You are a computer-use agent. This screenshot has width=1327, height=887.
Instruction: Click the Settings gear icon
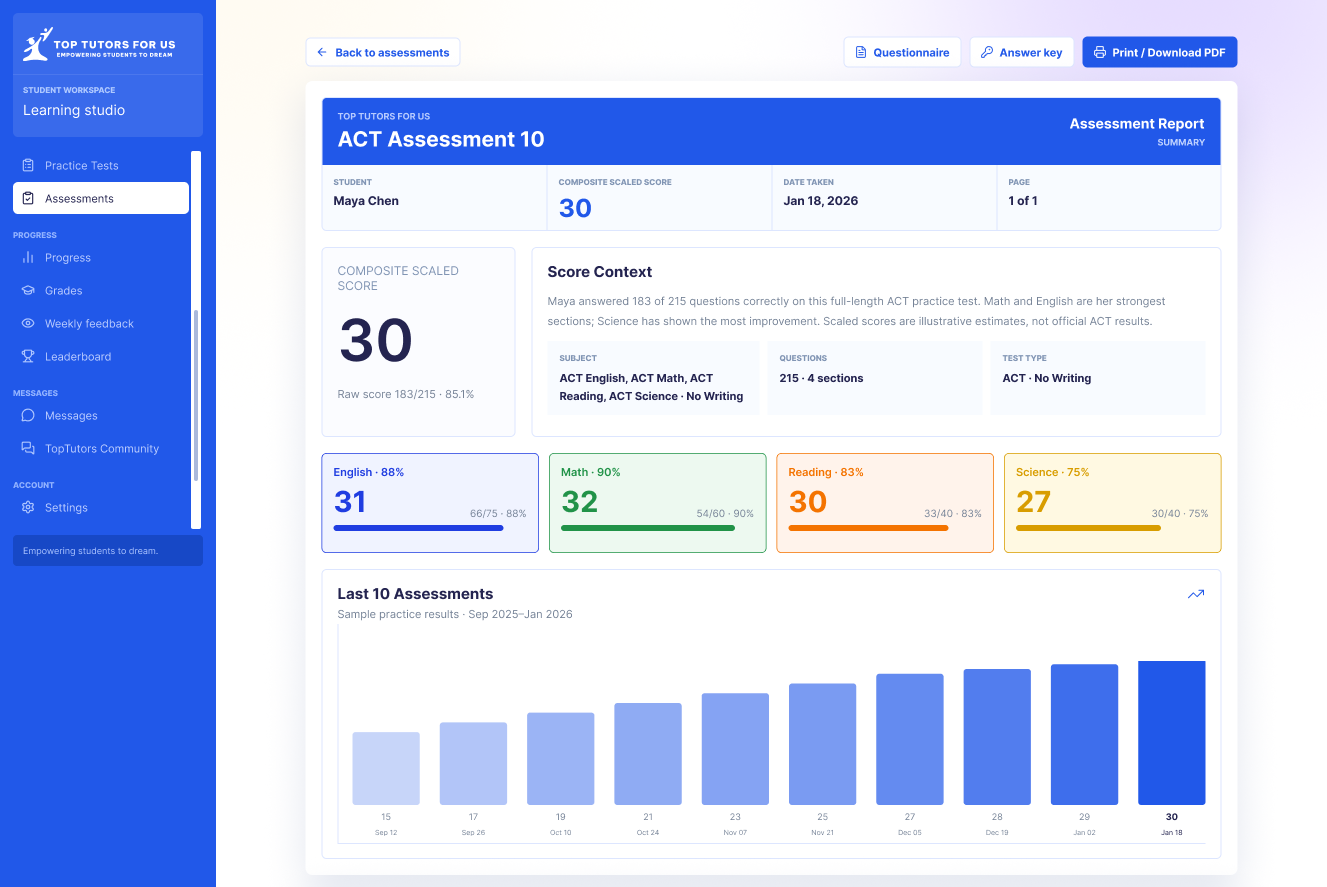(x=28, y=507)
